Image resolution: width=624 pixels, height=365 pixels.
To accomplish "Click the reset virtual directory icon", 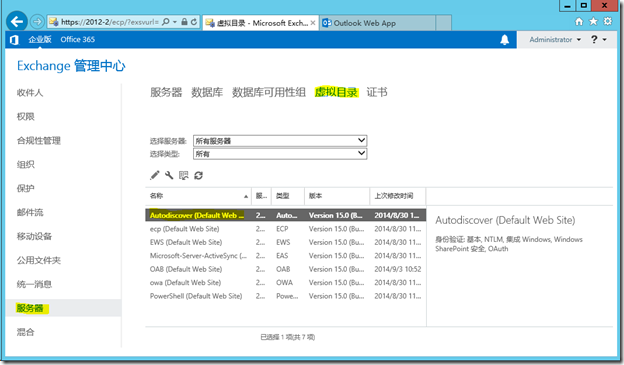I will [183, 175].
